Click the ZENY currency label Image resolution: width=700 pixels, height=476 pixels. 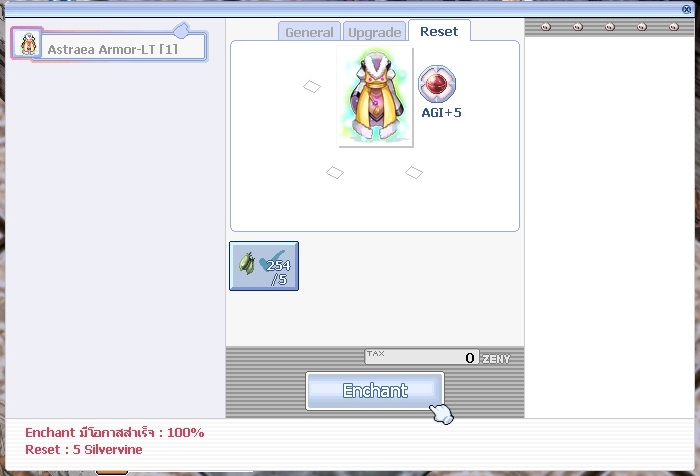[497, 358]
